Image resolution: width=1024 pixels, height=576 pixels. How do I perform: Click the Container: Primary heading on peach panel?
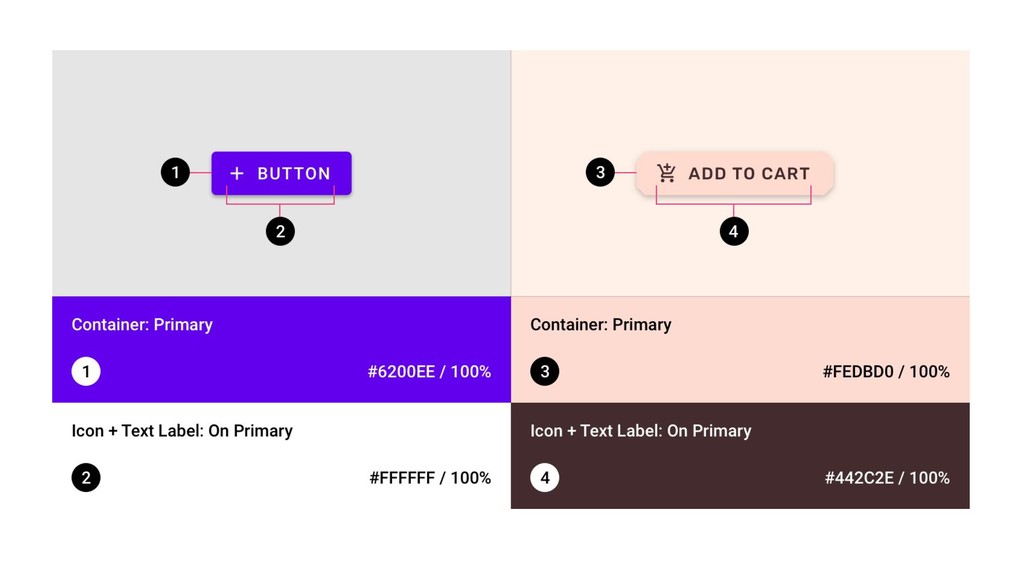click(x=601, y=325)
